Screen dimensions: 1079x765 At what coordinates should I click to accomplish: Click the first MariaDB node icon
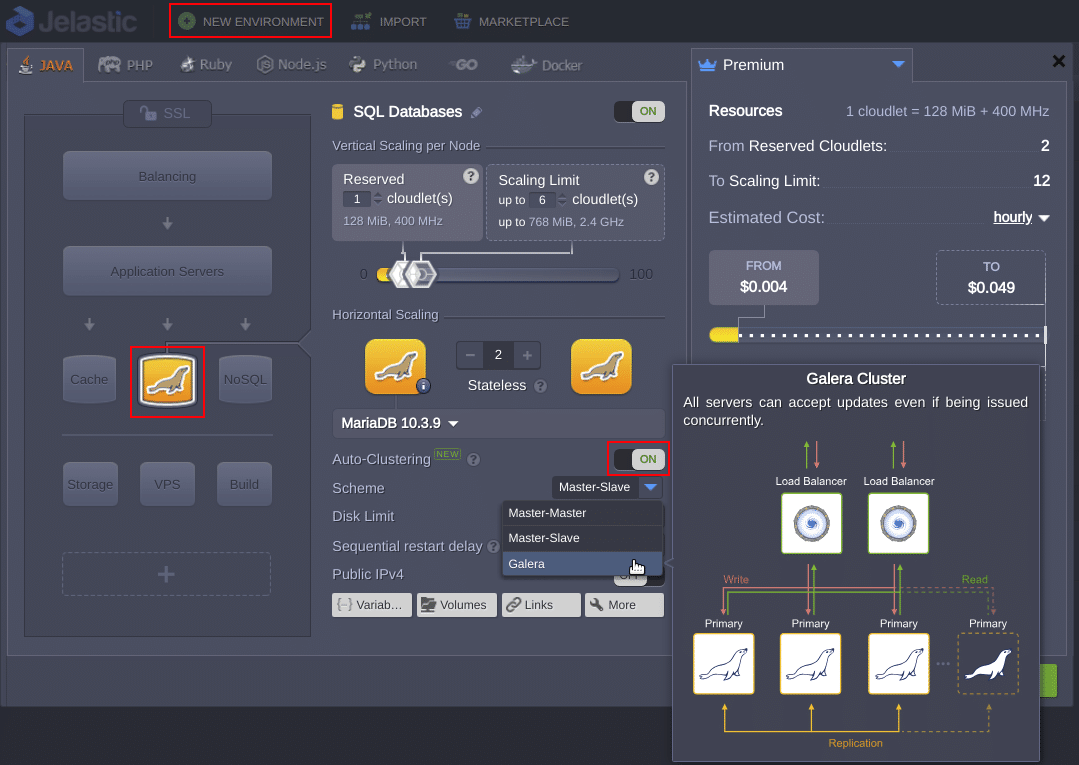pos(395,367)
